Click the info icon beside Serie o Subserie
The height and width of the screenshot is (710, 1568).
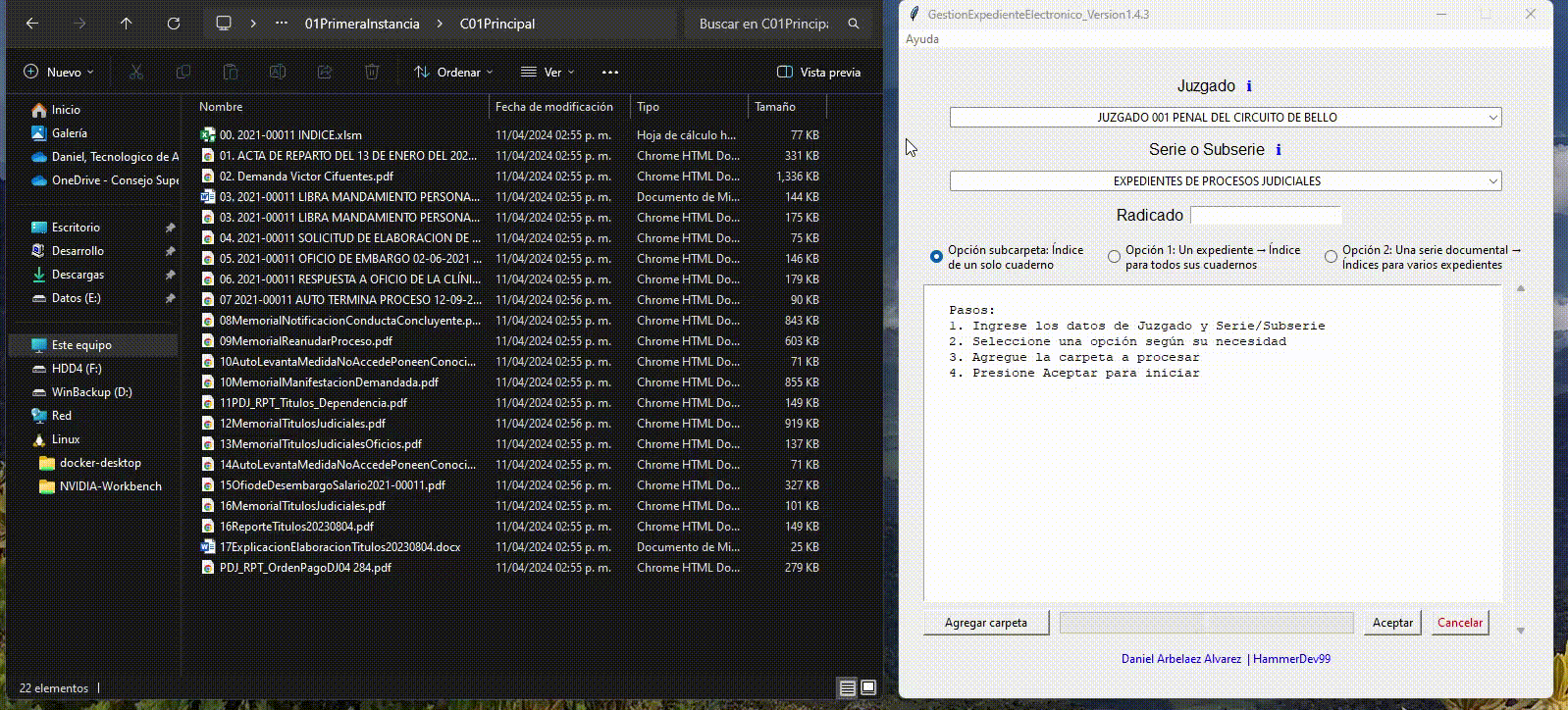[1278, 150]
